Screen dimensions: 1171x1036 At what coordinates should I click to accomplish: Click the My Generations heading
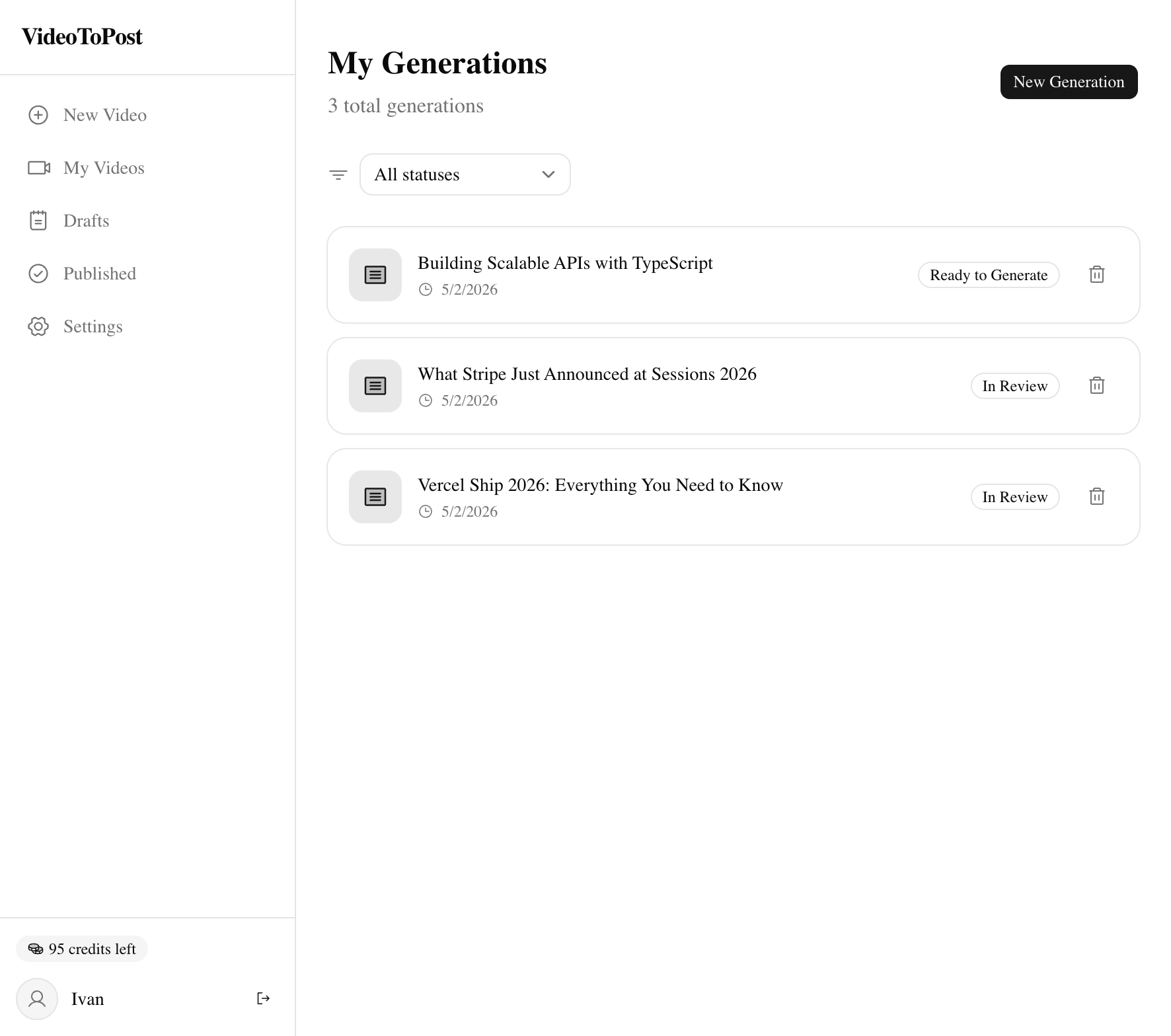[x=437, y=63]
